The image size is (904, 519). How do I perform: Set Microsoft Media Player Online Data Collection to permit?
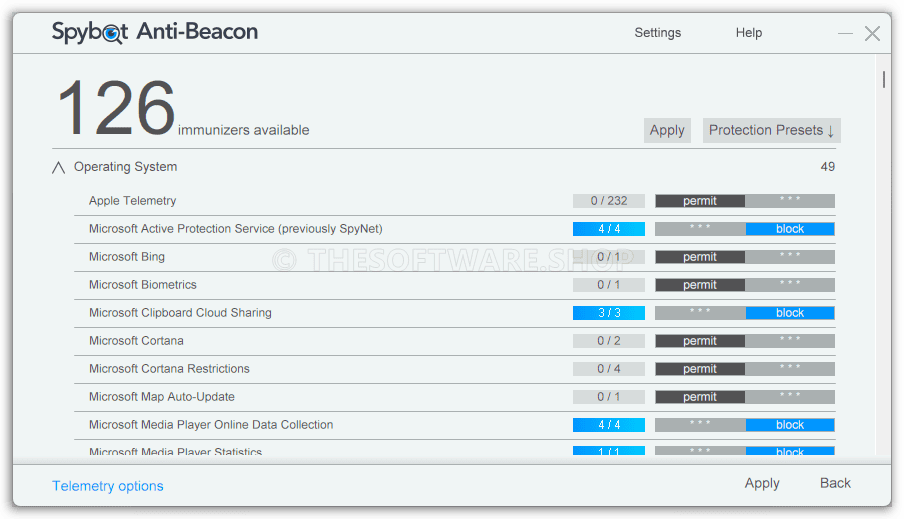700,425
